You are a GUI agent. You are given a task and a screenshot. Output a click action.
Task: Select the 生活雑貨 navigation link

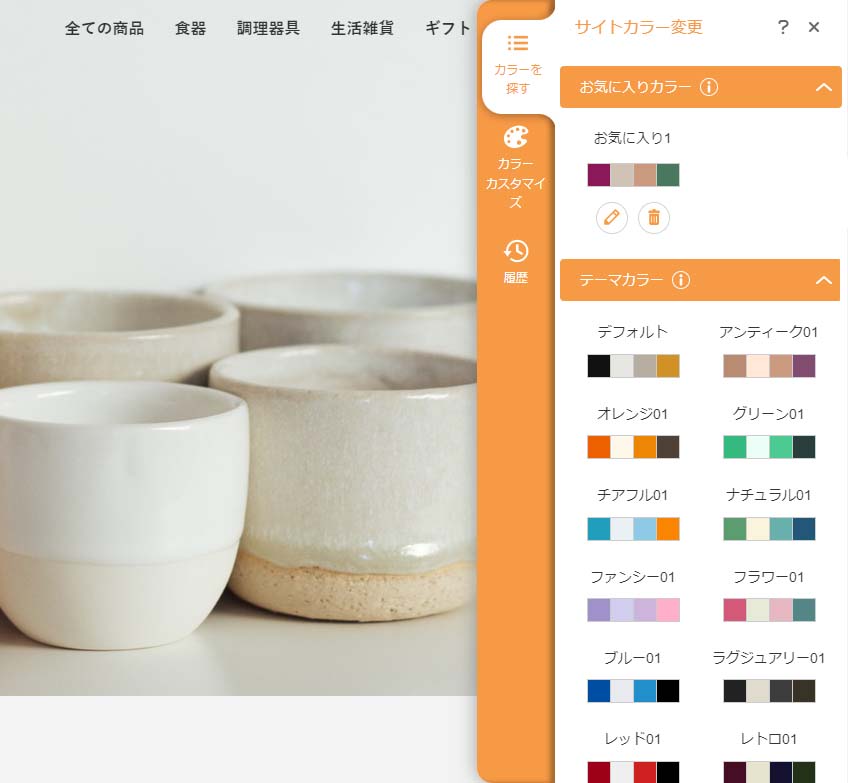click(x=362, y=28)
